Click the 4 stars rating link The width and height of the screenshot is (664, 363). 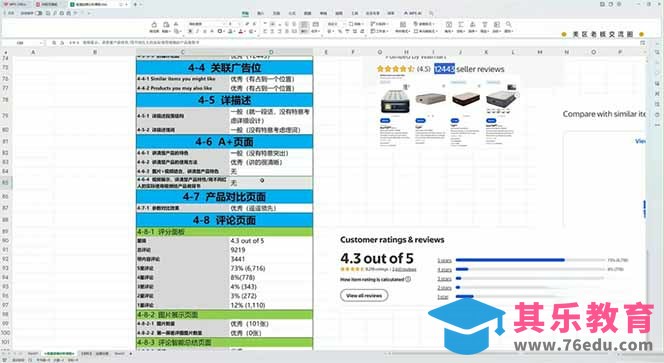coord(444,269)
